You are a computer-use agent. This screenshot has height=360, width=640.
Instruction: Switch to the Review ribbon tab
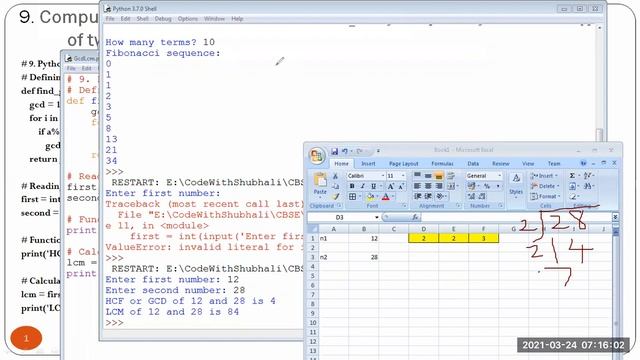(x=501, y=163)
